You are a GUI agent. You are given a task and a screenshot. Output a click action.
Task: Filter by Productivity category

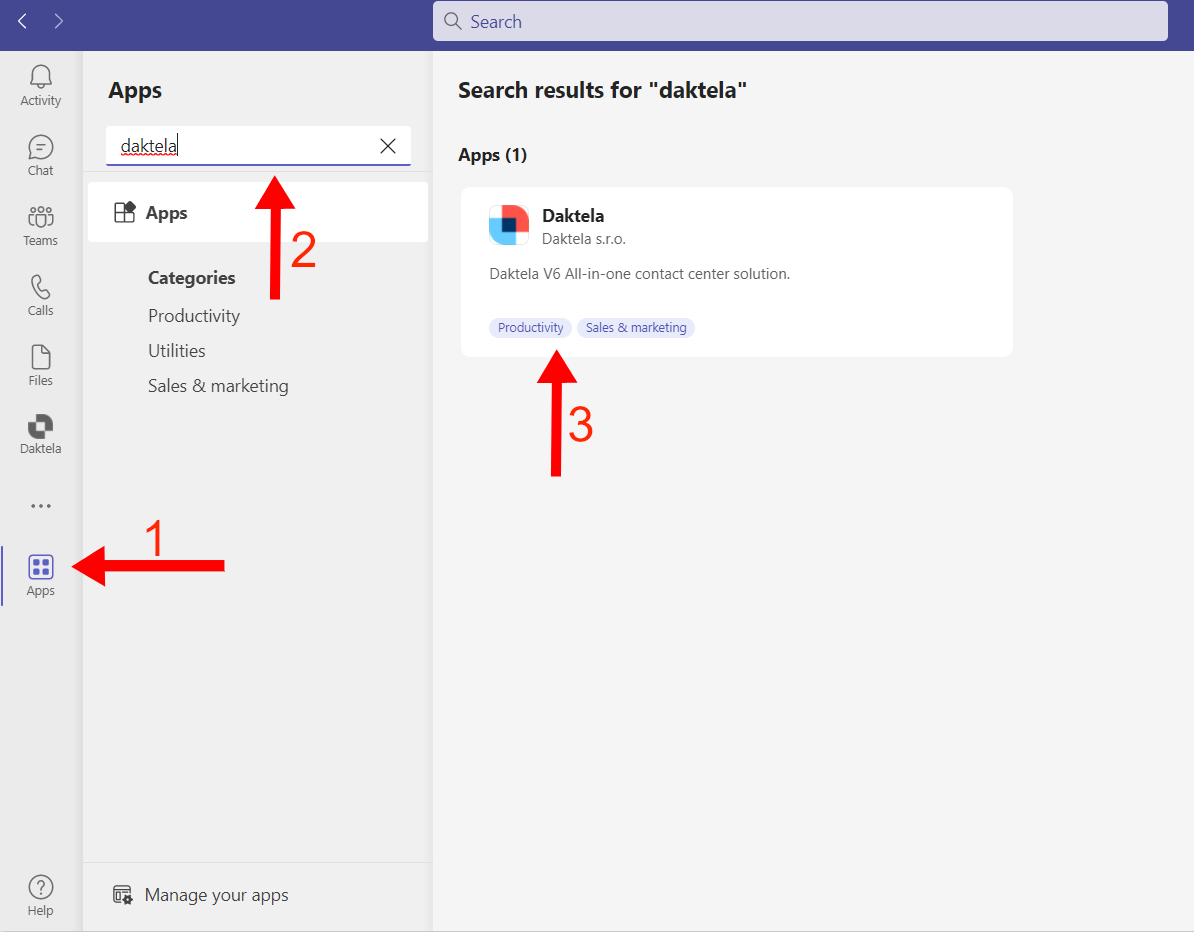(194, 316)
